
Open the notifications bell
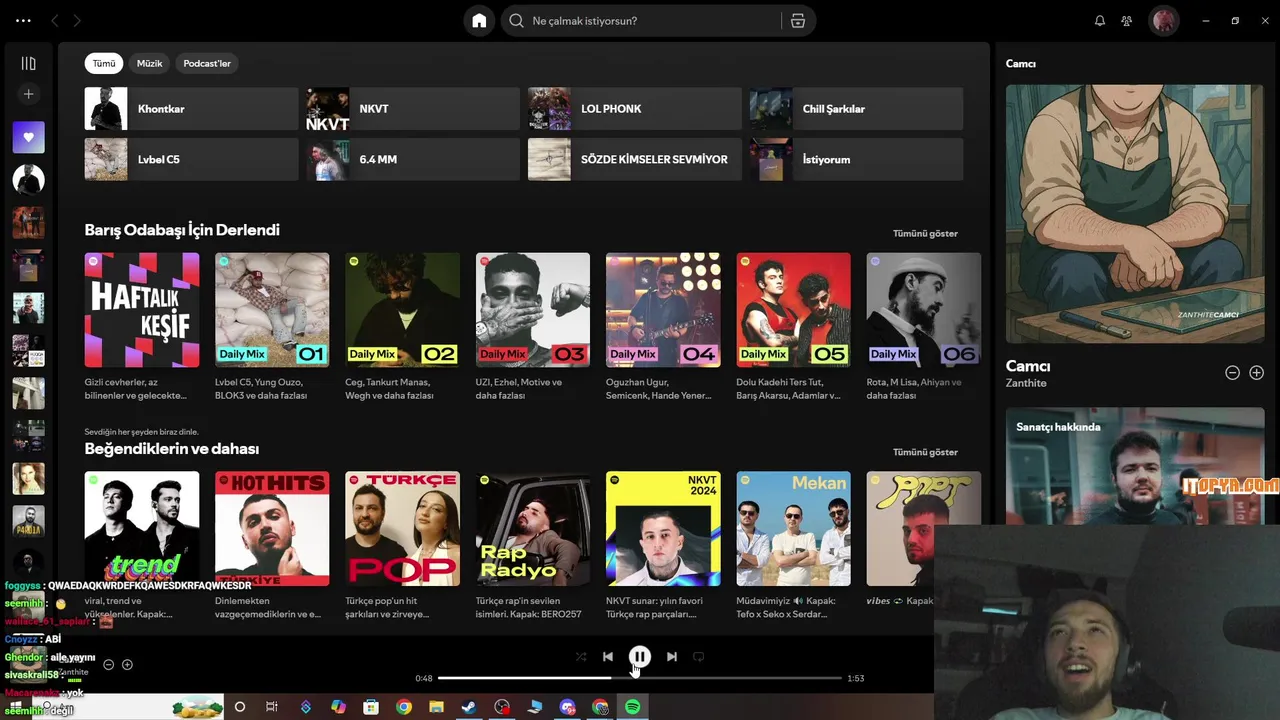(1100, 21)
